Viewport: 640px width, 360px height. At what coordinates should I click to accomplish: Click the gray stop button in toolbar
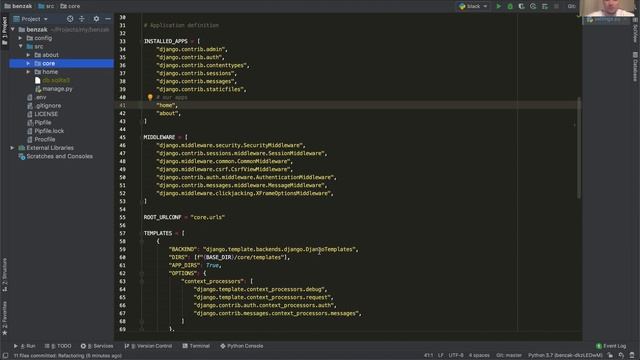(x=556, y=6)
